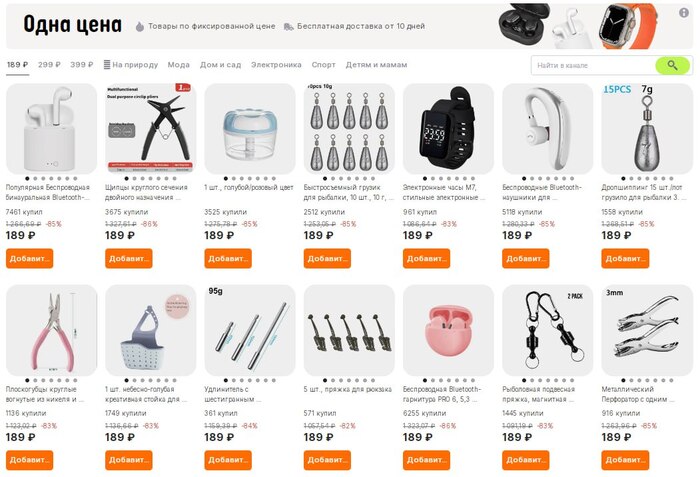
Task: Switch to the 299 ₽ price tab
Action: point(49,65)
